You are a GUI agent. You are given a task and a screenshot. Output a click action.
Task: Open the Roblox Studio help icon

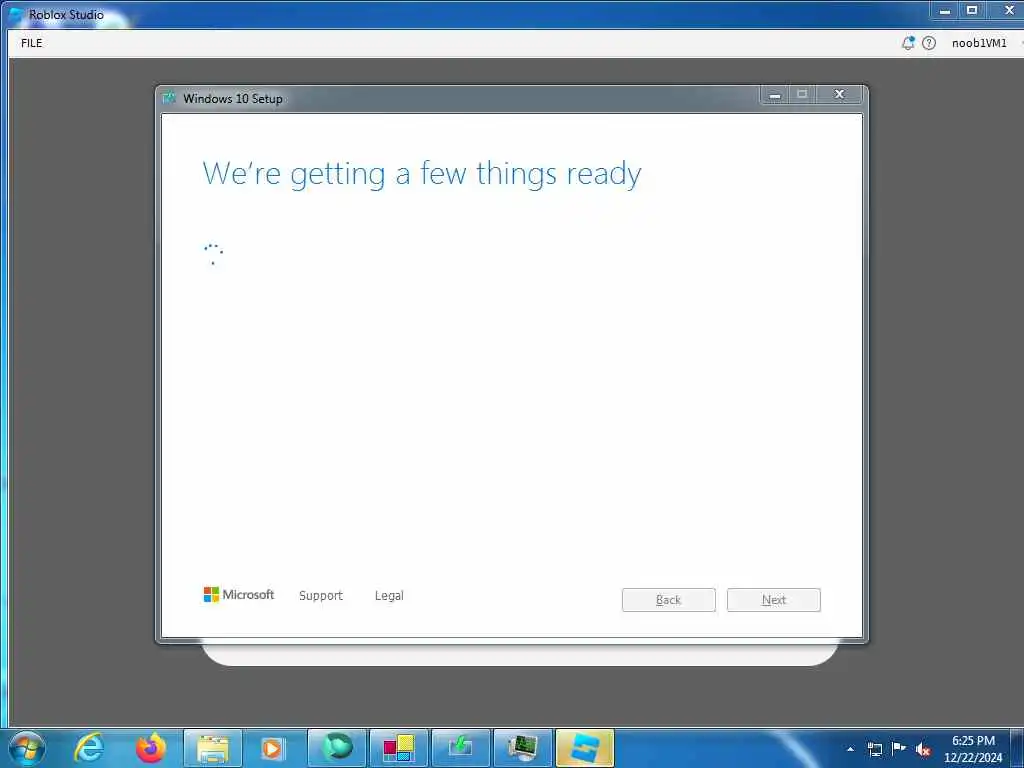[929, 43]
